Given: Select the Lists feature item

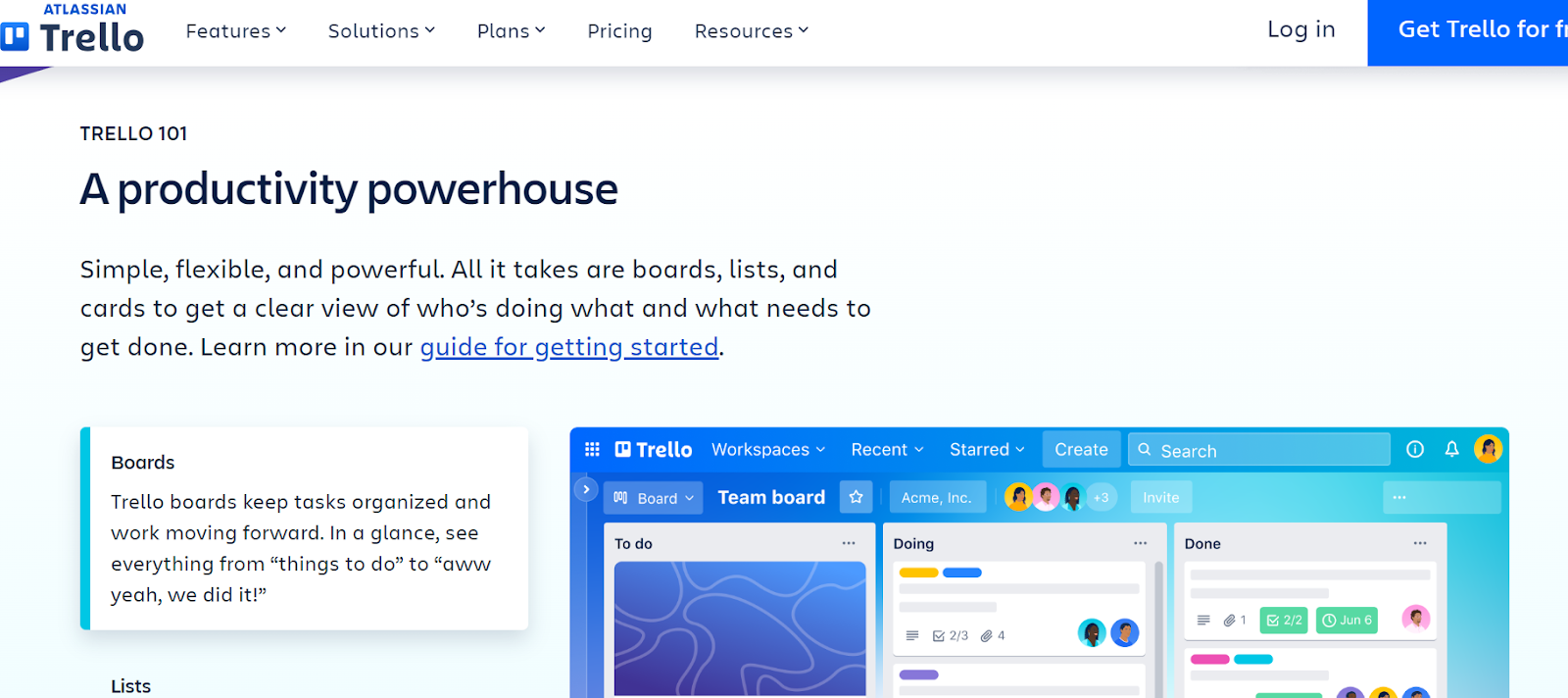Looking at the screenshot, I should pyautogui.click(x=130, y=686).
